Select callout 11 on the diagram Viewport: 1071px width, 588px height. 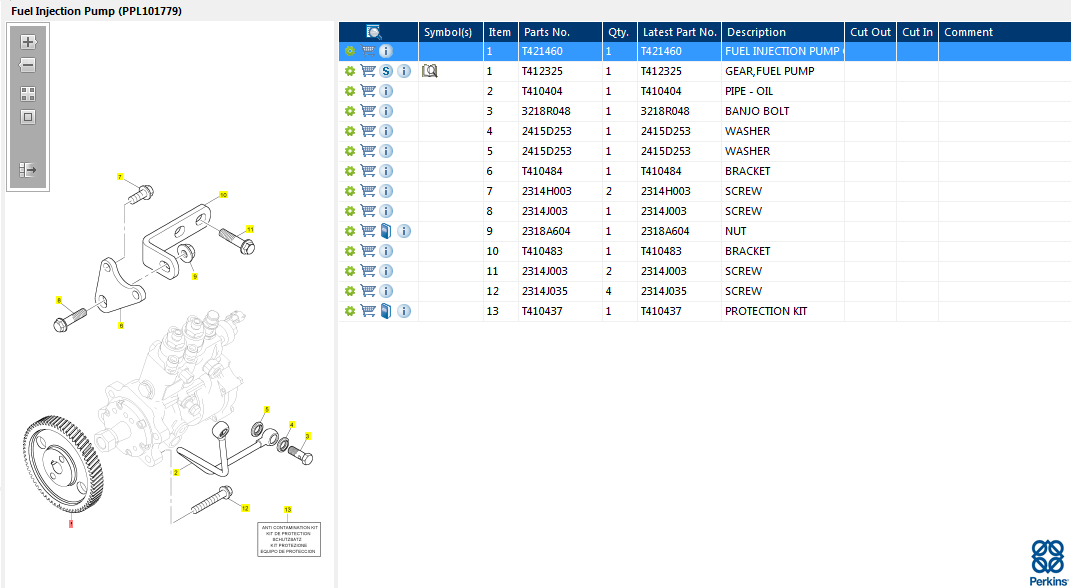pyautogui.click(x=250, y=229)
